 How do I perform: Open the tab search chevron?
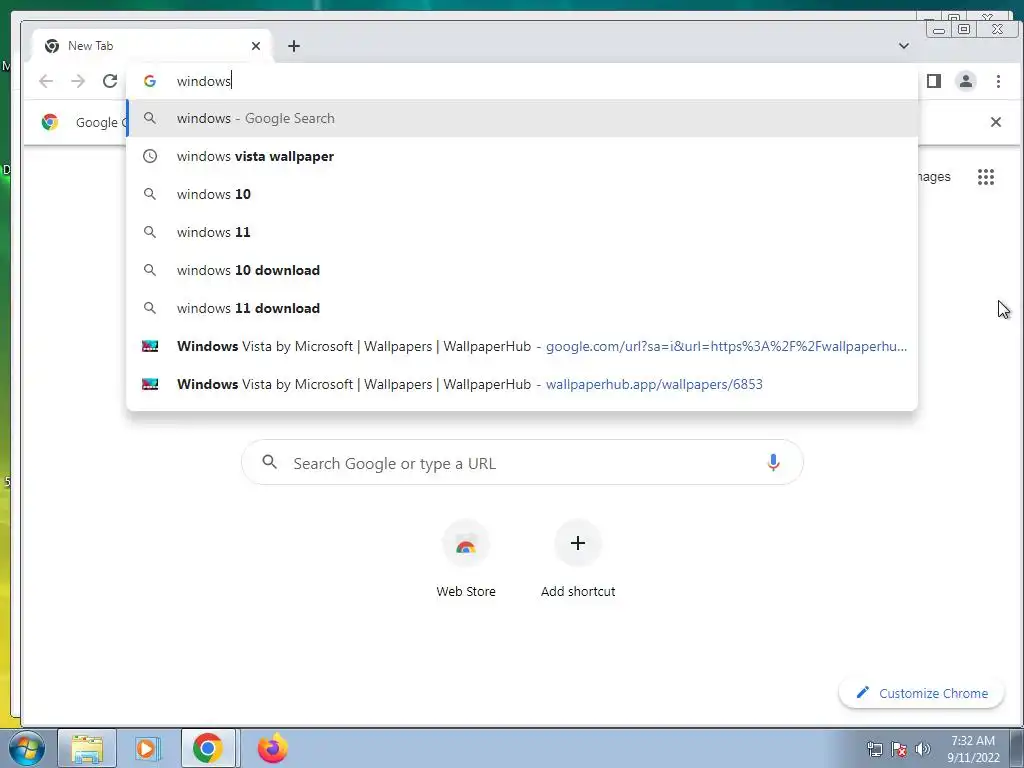[904, 46]
